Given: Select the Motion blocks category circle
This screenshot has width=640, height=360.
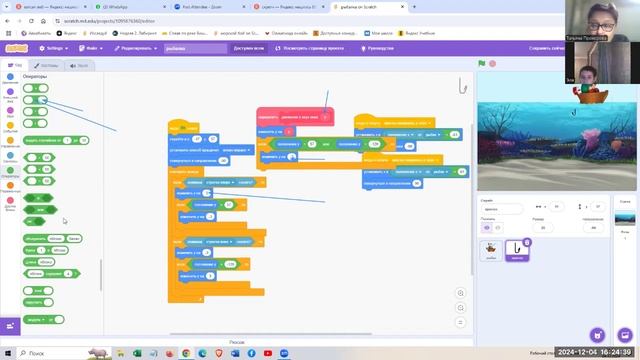Looking at the screenshot, I should coord(10,77).
